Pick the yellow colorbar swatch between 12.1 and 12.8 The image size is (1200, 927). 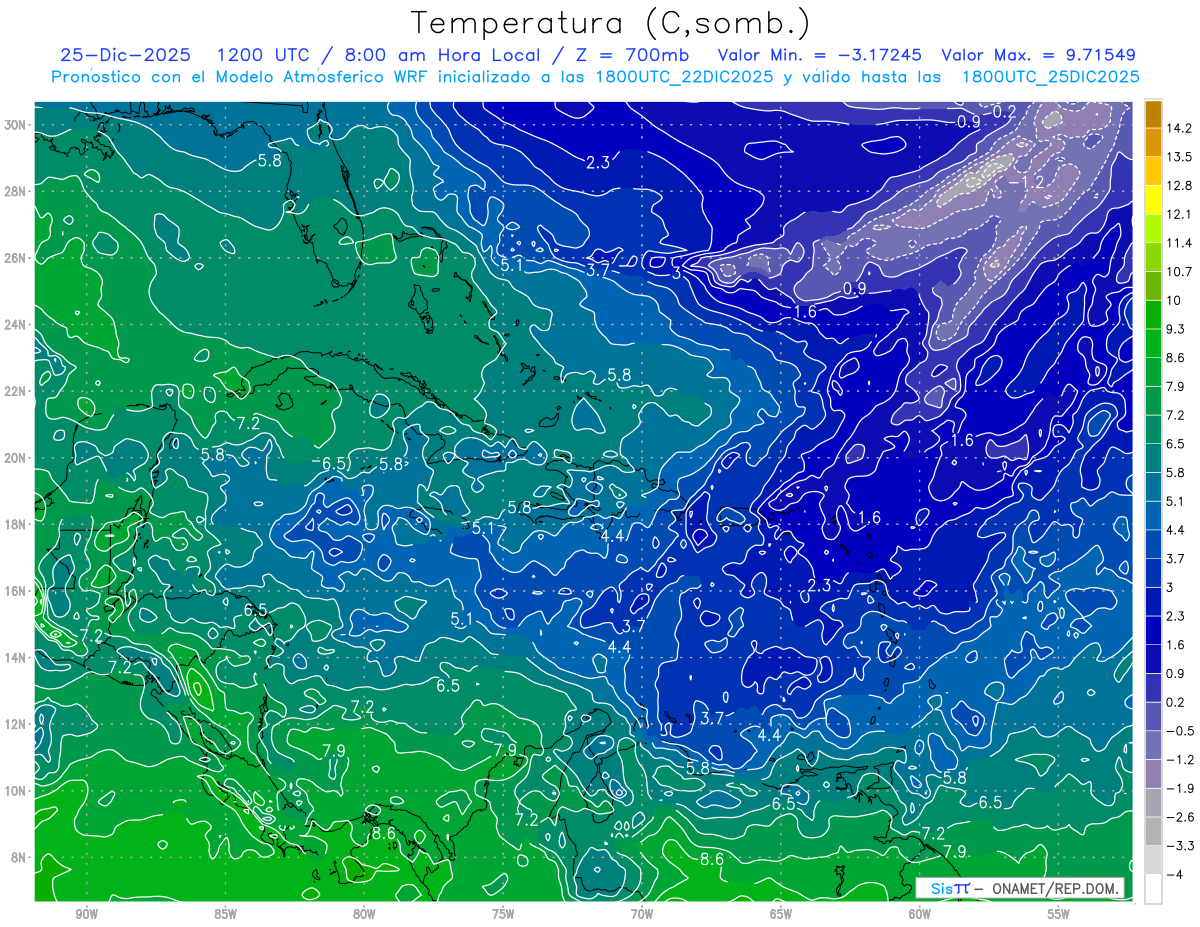click(1153, 200)
